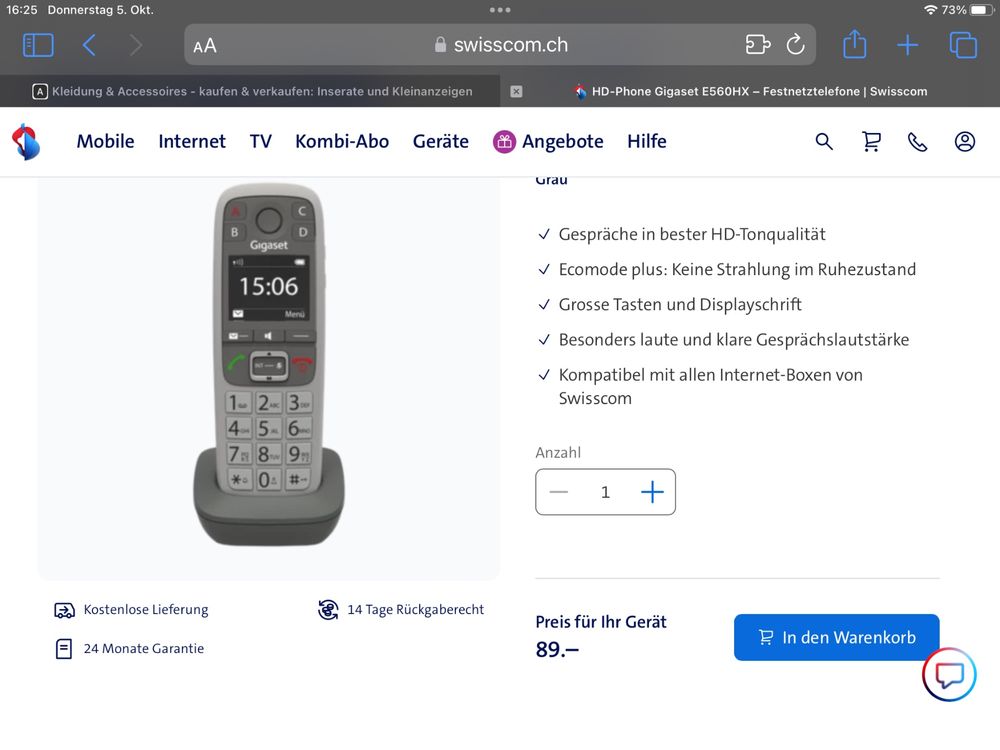Open the shopping cart icon
The width and height of the screenshot is (1000, 750).
[871, 141]
